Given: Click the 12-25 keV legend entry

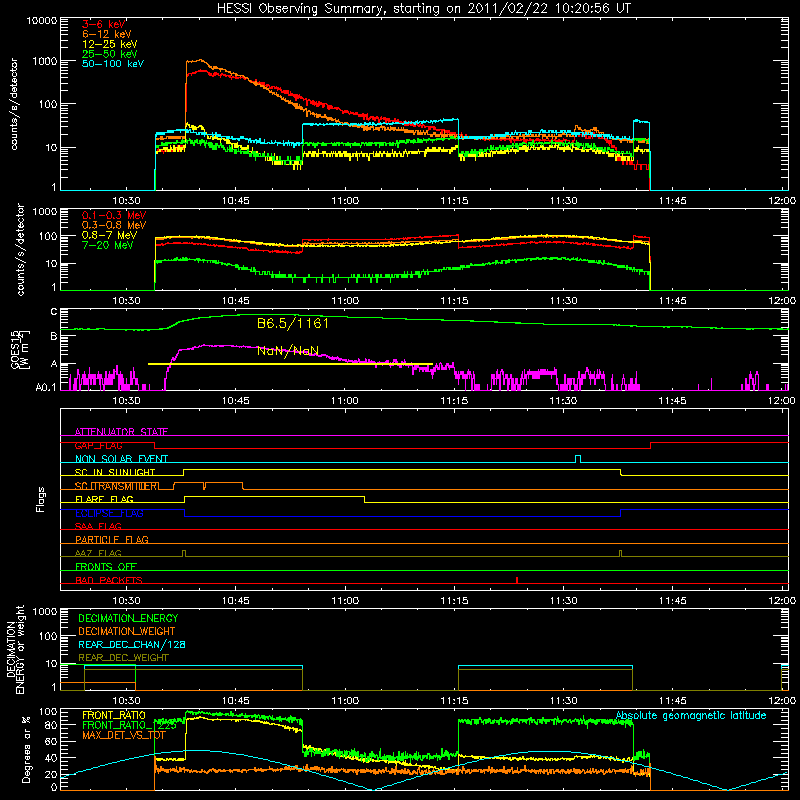Looking at the screenshot, I should [x=110, y=44].
